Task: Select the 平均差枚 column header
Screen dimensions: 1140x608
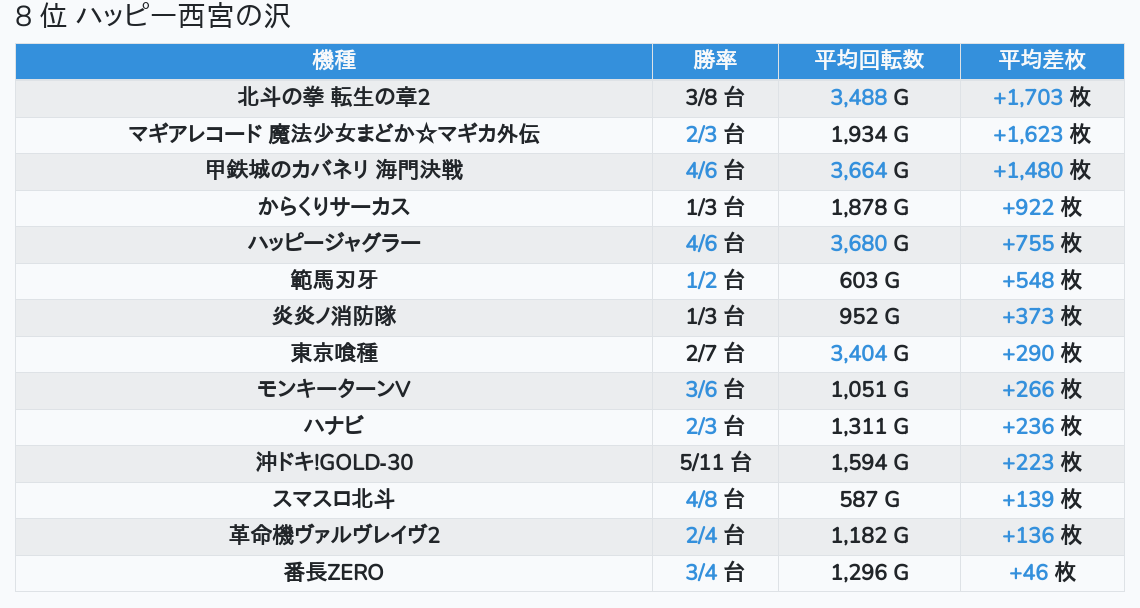Action: click(x=1041, y=60)
